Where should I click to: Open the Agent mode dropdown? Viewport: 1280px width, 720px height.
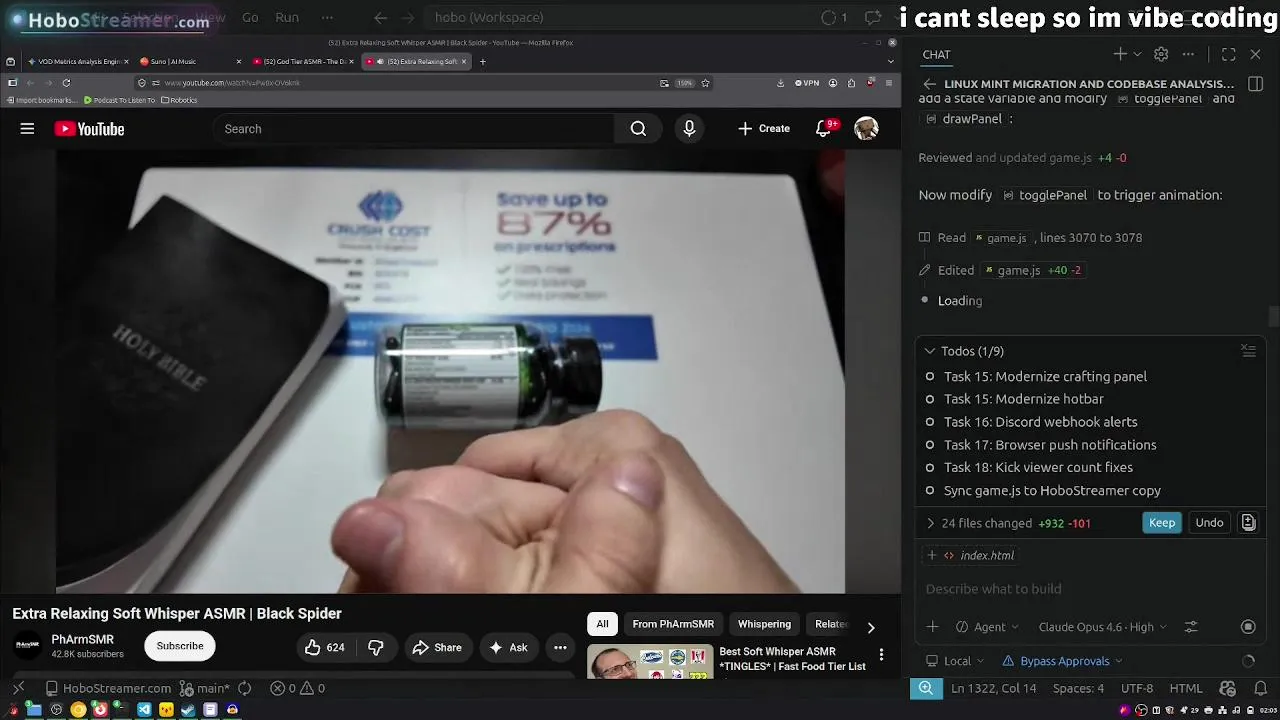[x=987, y=627]
